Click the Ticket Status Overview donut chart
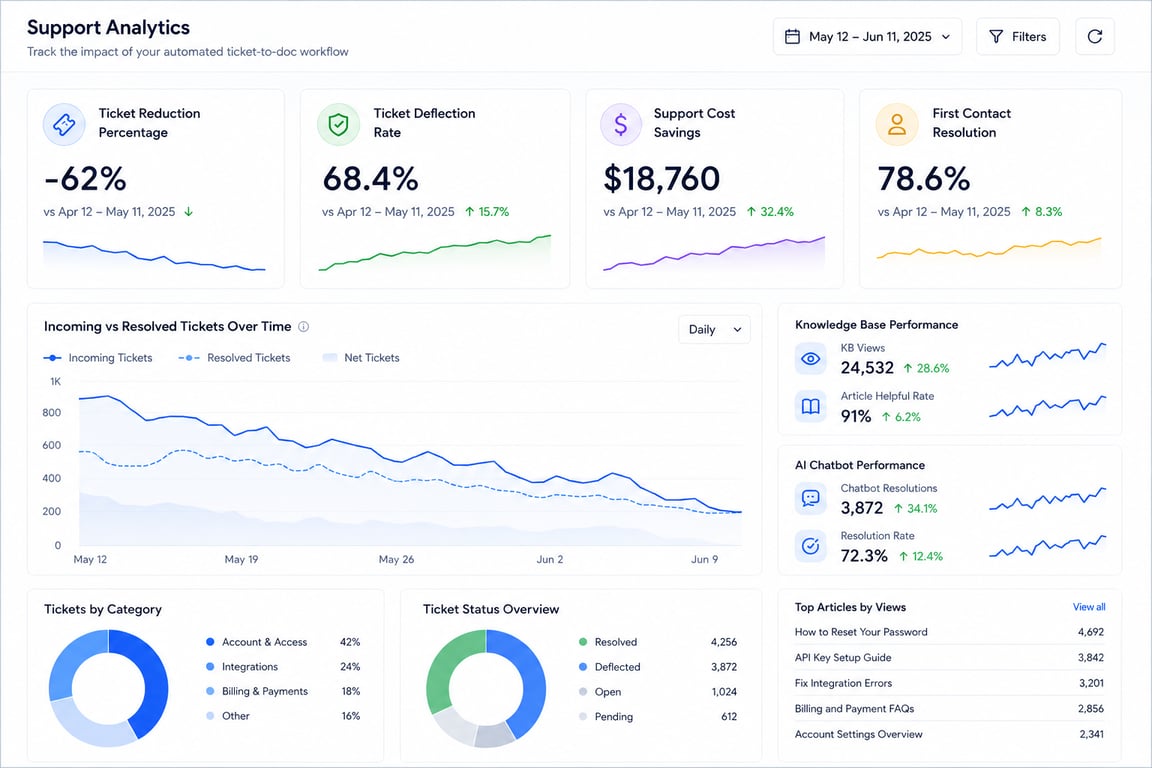The image size is (1152, 768). 486,689
